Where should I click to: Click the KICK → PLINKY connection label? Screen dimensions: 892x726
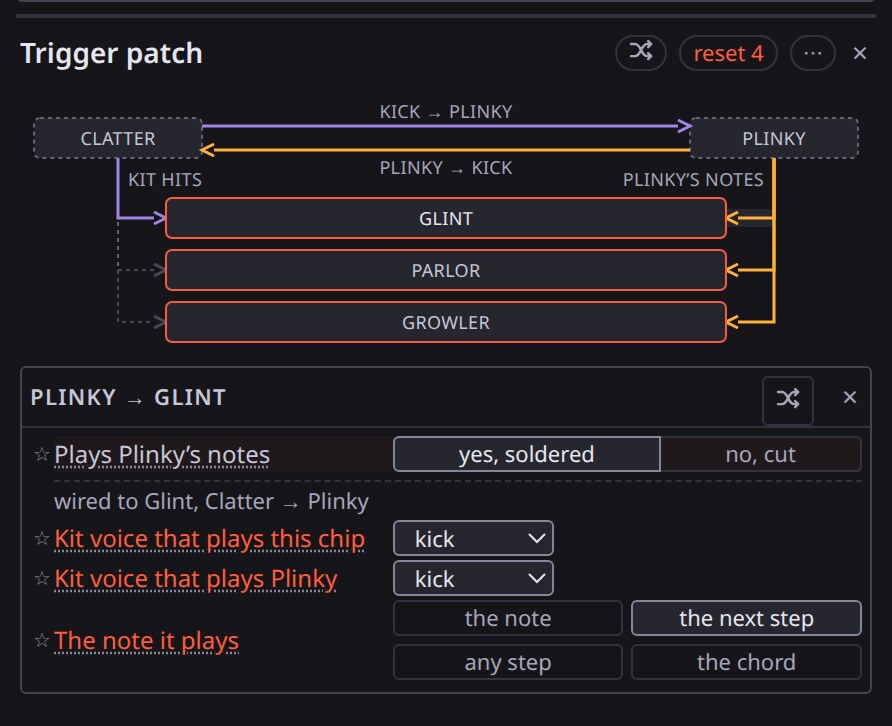point(446,112)
